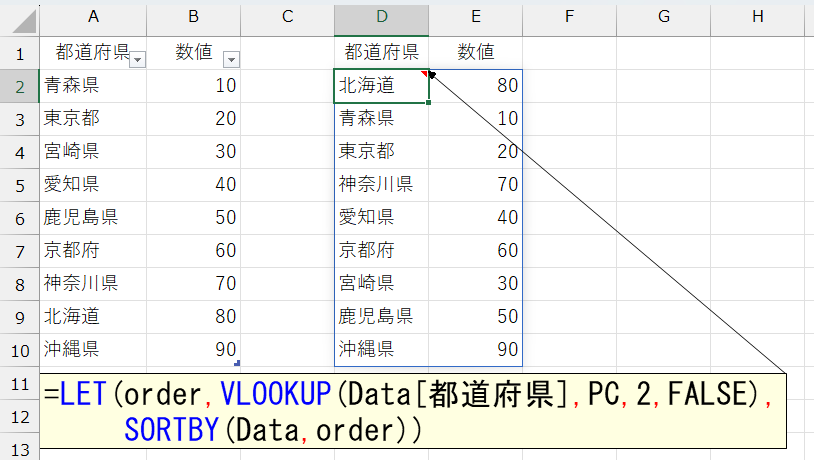Image resolution: width=814 pixels, height=460 pixels.
Task: Click cell B4 with value 30
Action: pyautogui.click(x=194, y=152)
